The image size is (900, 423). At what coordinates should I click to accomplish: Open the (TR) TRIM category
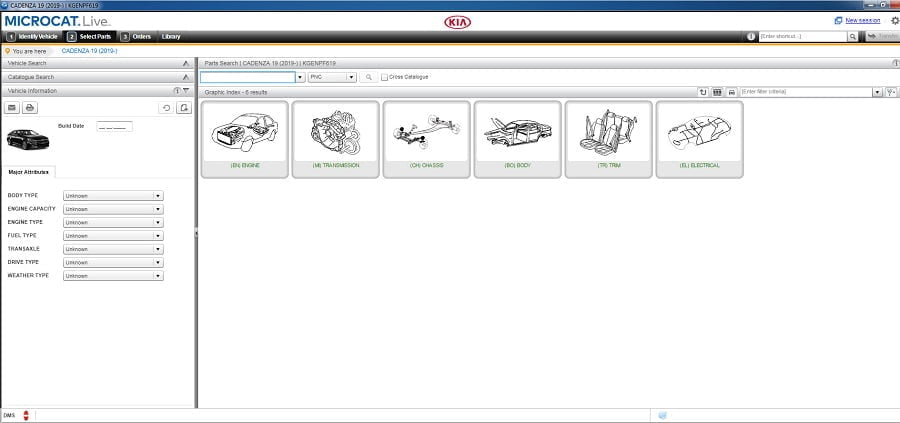[608, 139]
